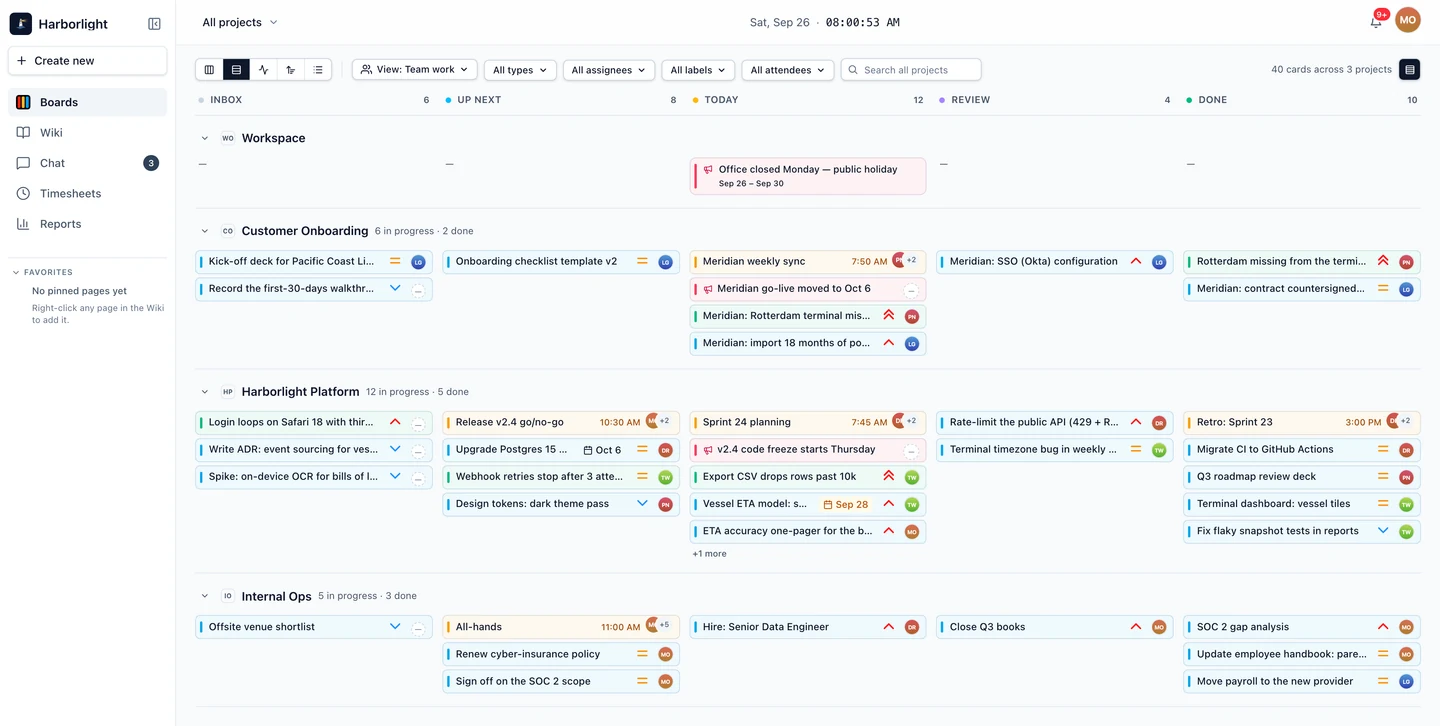Focus the Search all projects field
The height and width of the screenshot is (726, 1440).
click(x=911, y=70)
